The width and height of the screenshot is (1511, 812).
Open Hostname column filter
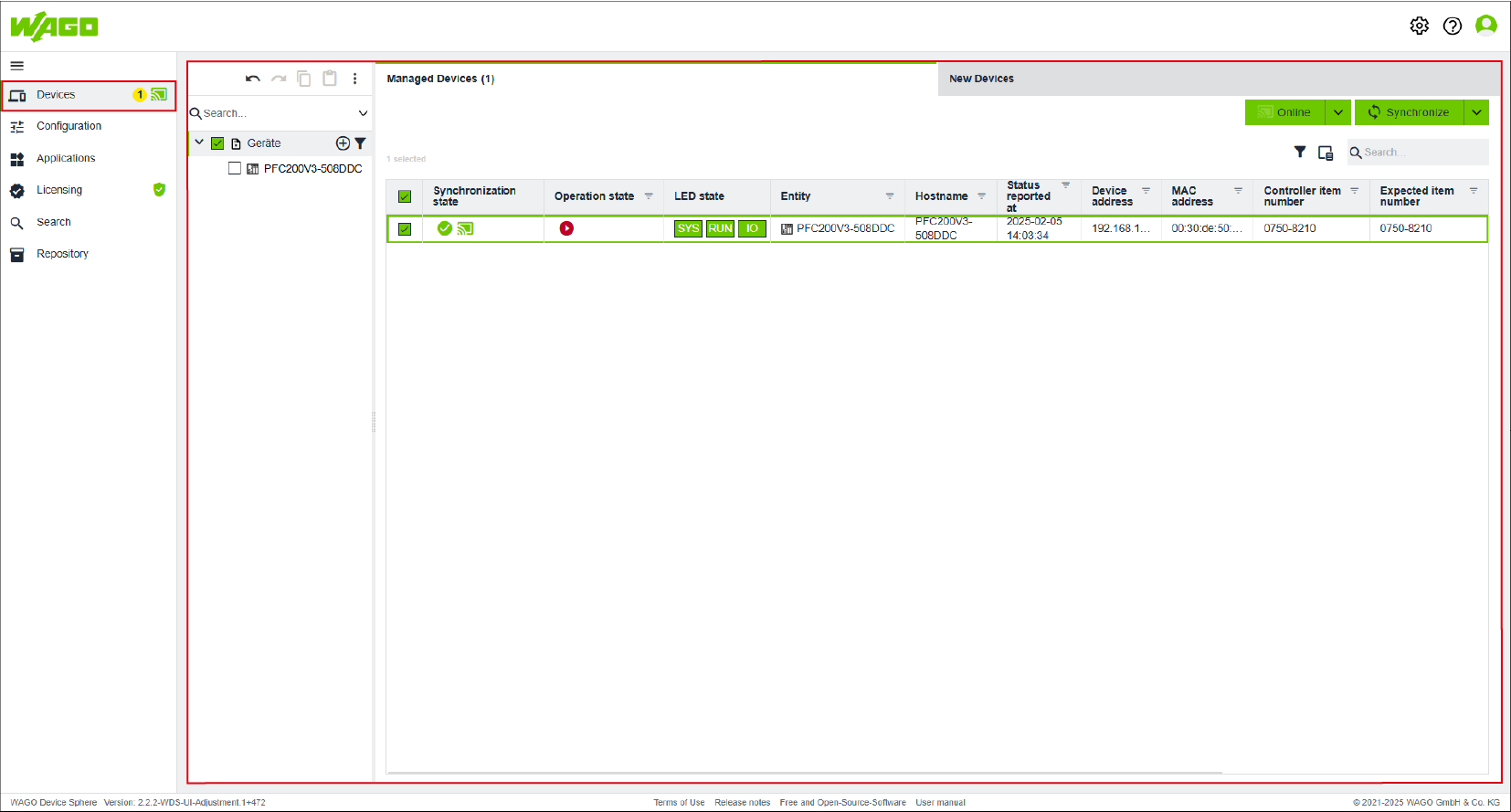pyautogui.click(x=982, y=195)
